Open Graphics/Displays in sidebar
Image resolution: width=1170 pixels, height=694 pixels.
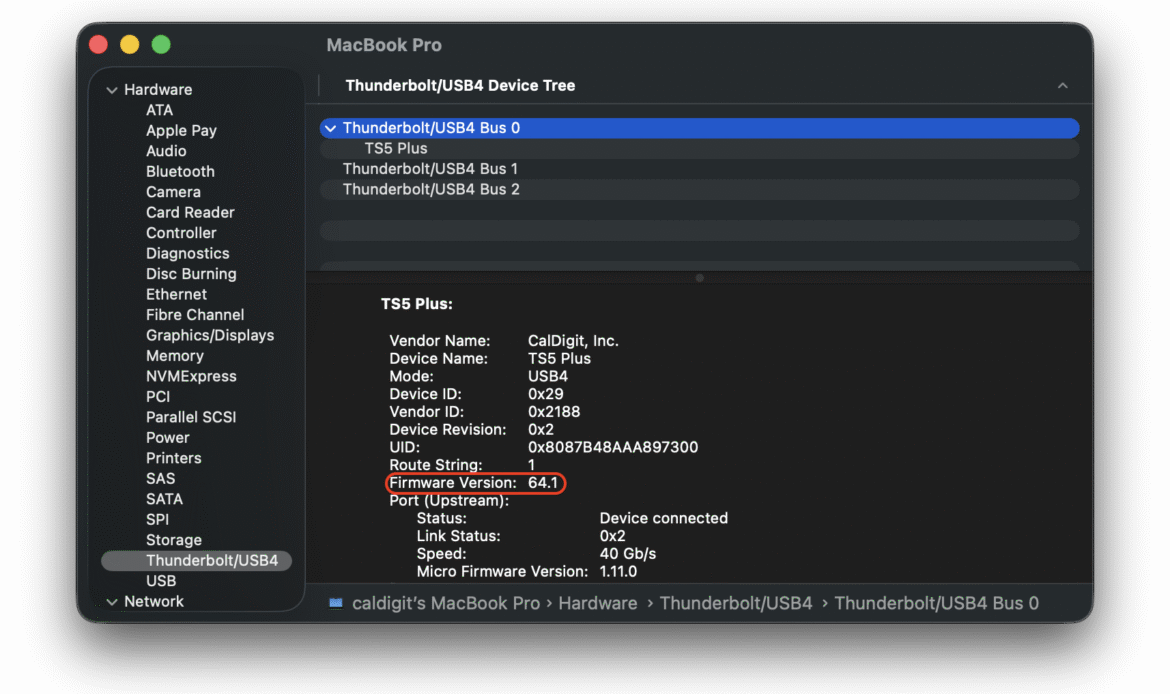[210, 335]
